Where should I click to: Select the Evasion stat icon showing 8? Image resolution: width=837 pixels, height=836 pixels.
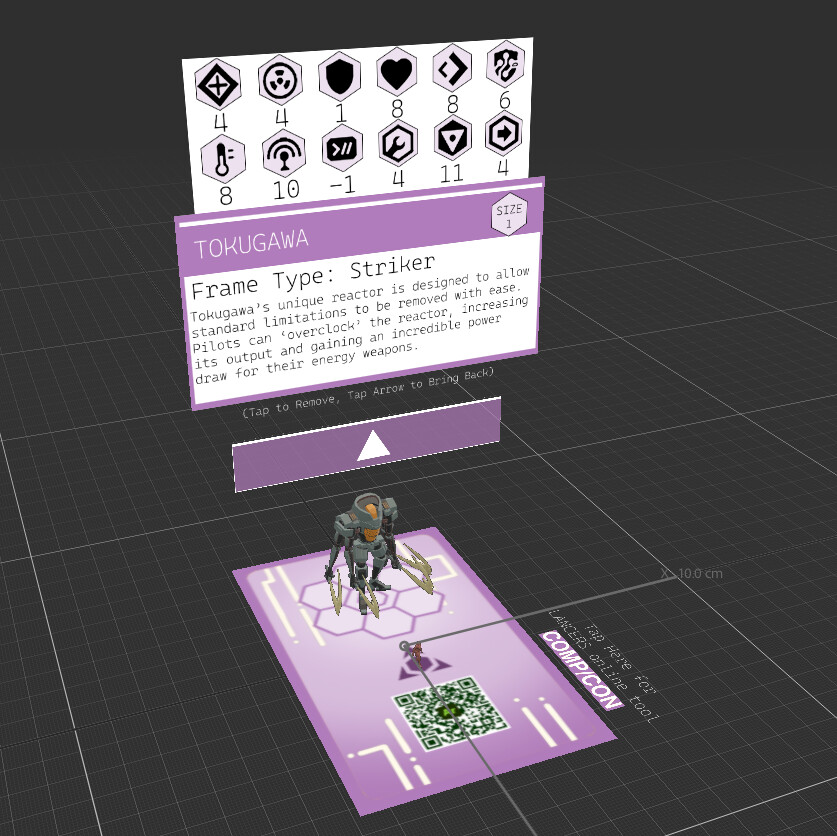tap(452, 68)
